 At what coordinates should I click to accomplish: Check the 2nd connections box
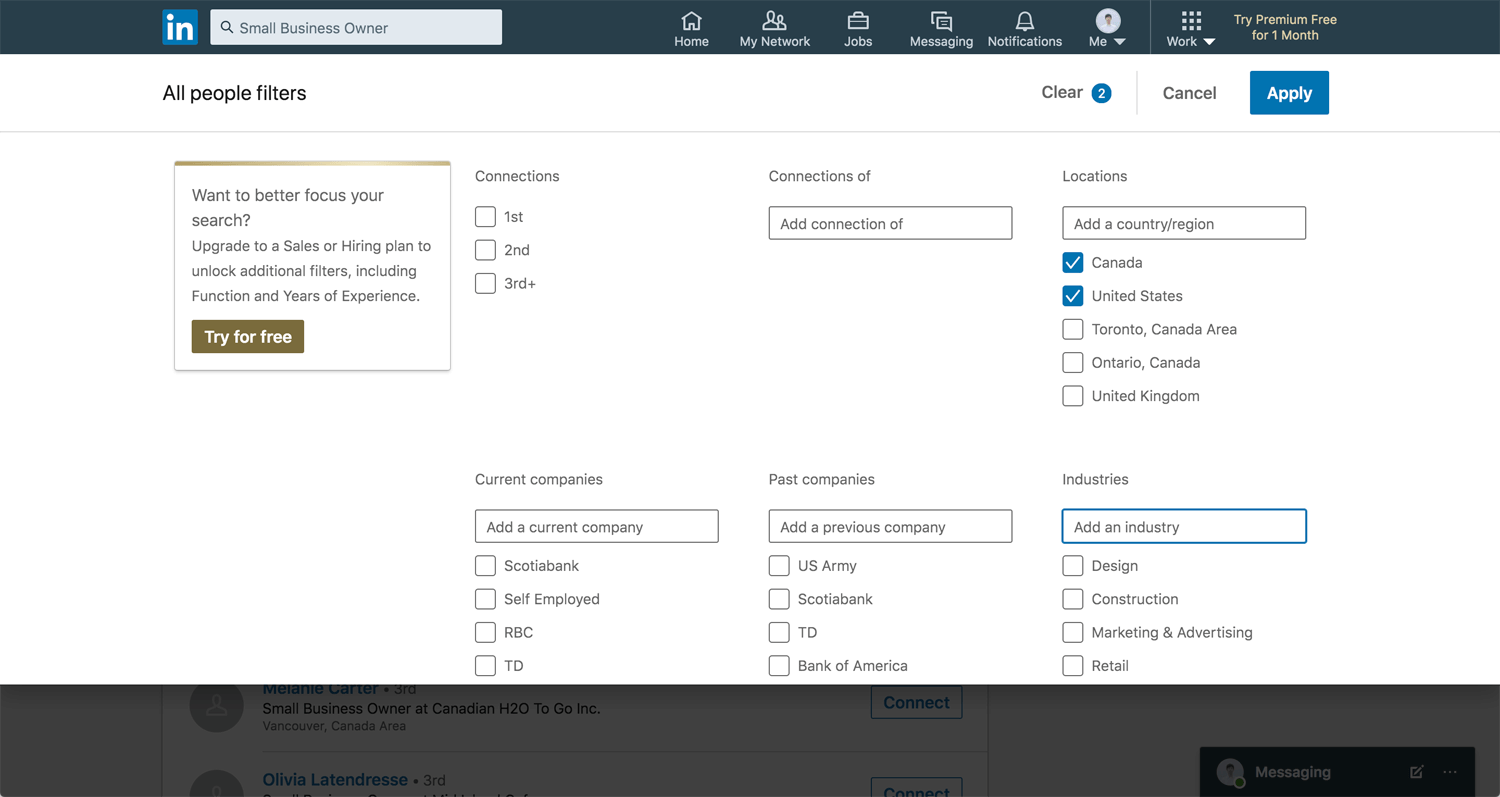[485, 250]
